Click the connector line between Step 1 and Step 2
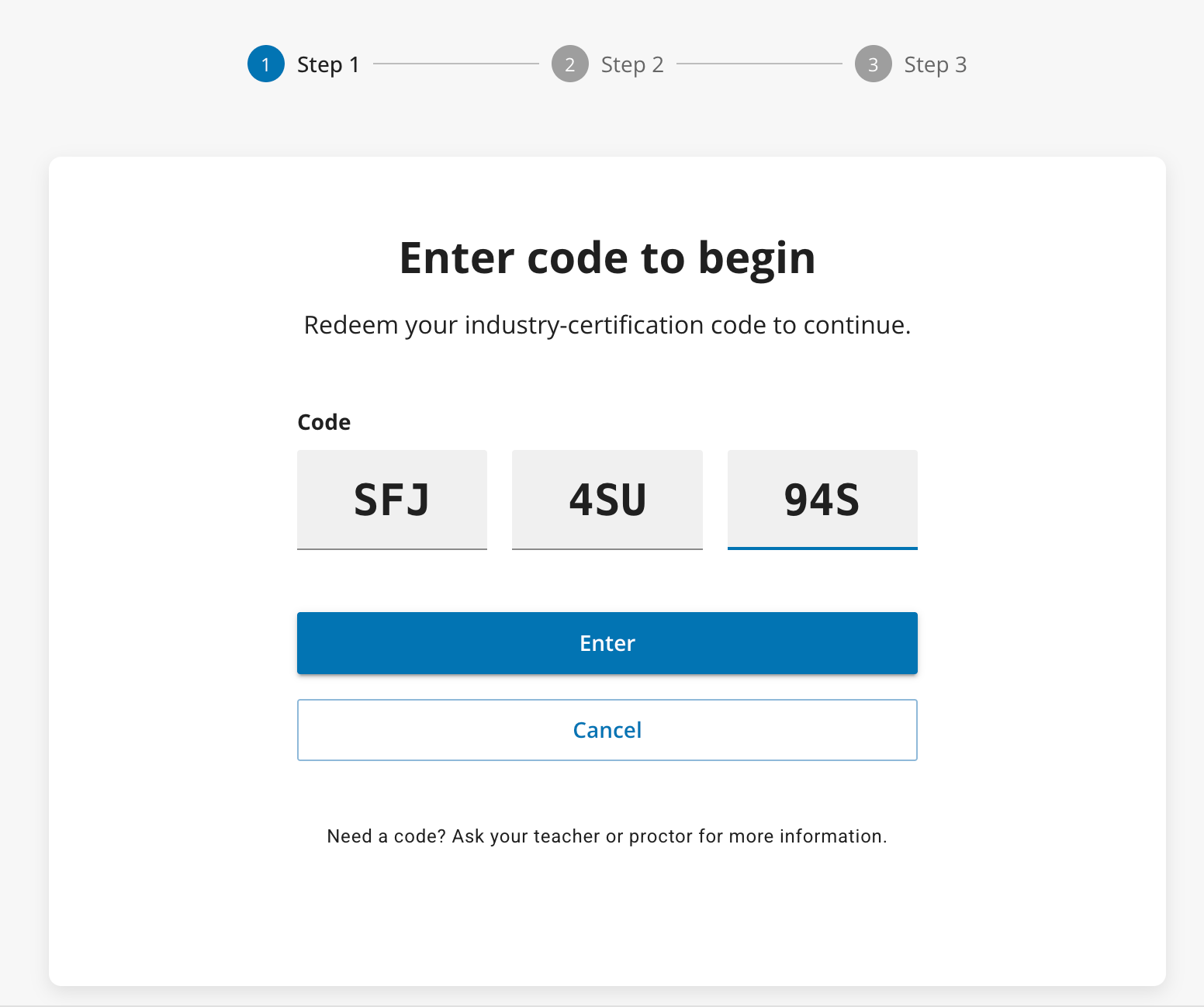The height and width of the screenshot is (1007, 1204). 456,64
